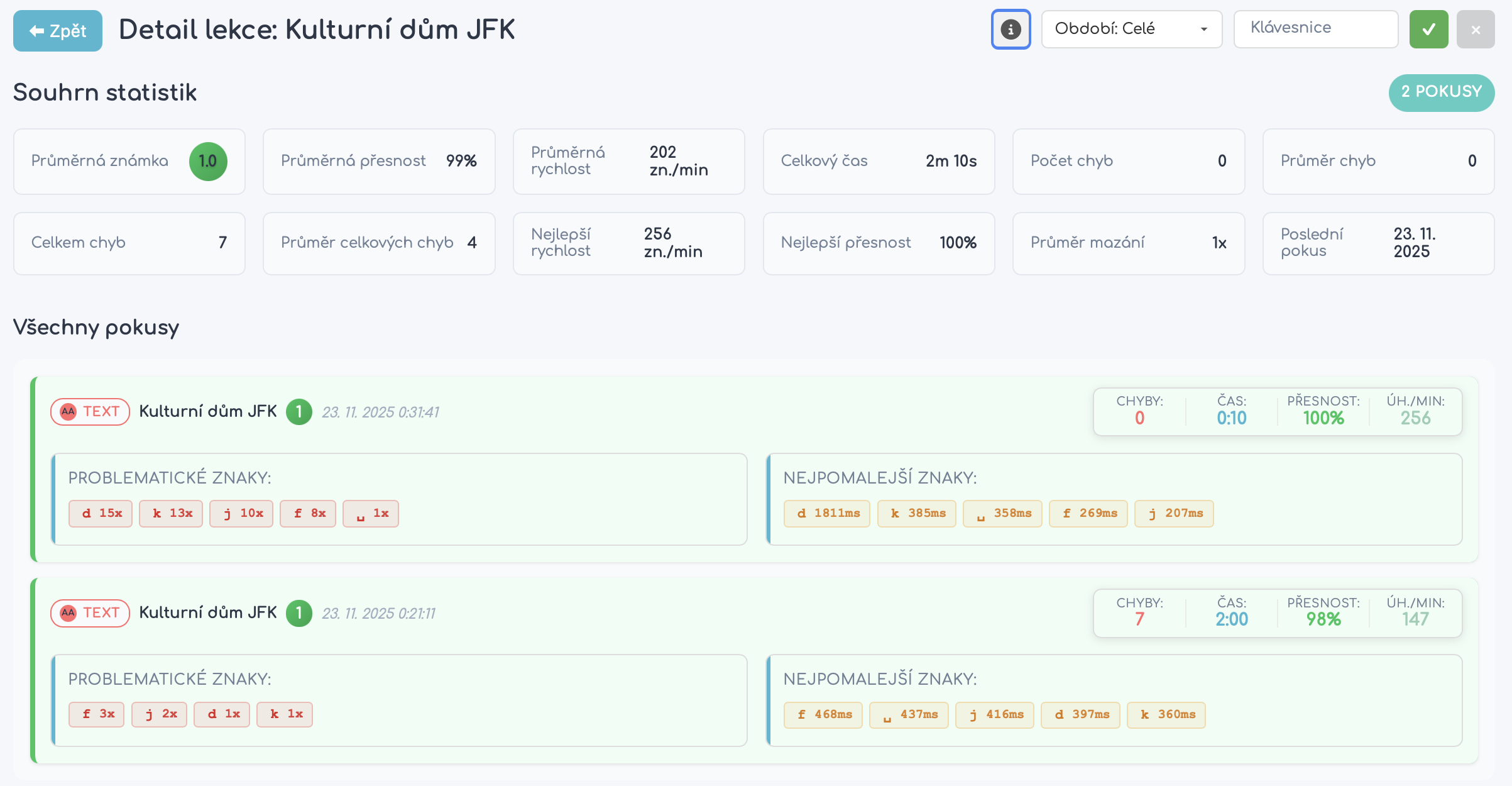Open the Období: Celé dropdown
Viewport: 1512px width, 786px height.
pyautogui.click(x=1131, y=29)
